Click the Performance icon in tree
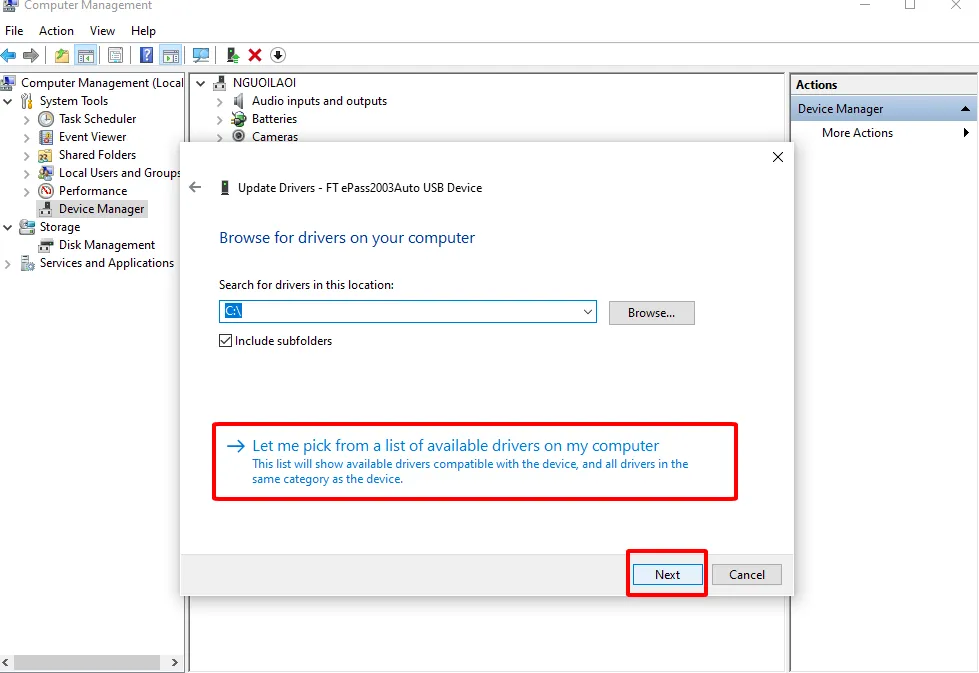Viewport: 979px width, 673px height. tap(46, 191)
